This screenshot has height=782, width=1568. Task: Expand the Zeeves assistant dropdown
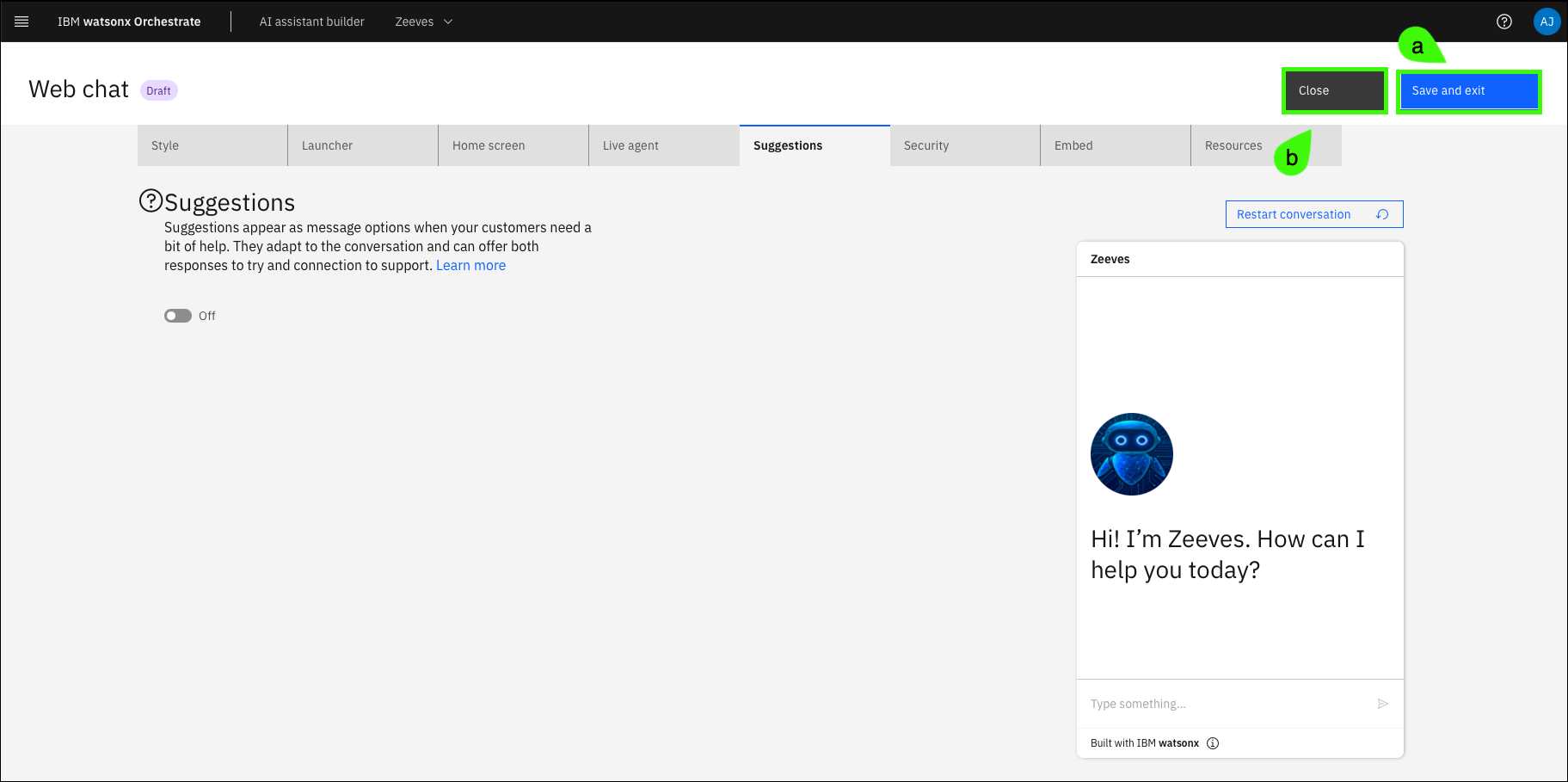tap(423, 22)
